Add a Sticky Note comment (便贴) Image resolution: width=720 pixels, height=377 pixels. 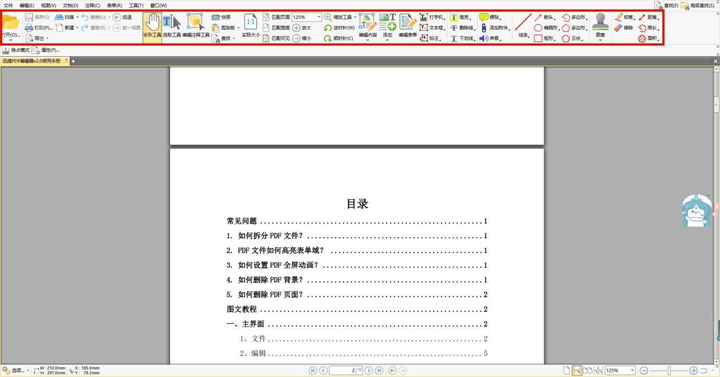(490, 17)
